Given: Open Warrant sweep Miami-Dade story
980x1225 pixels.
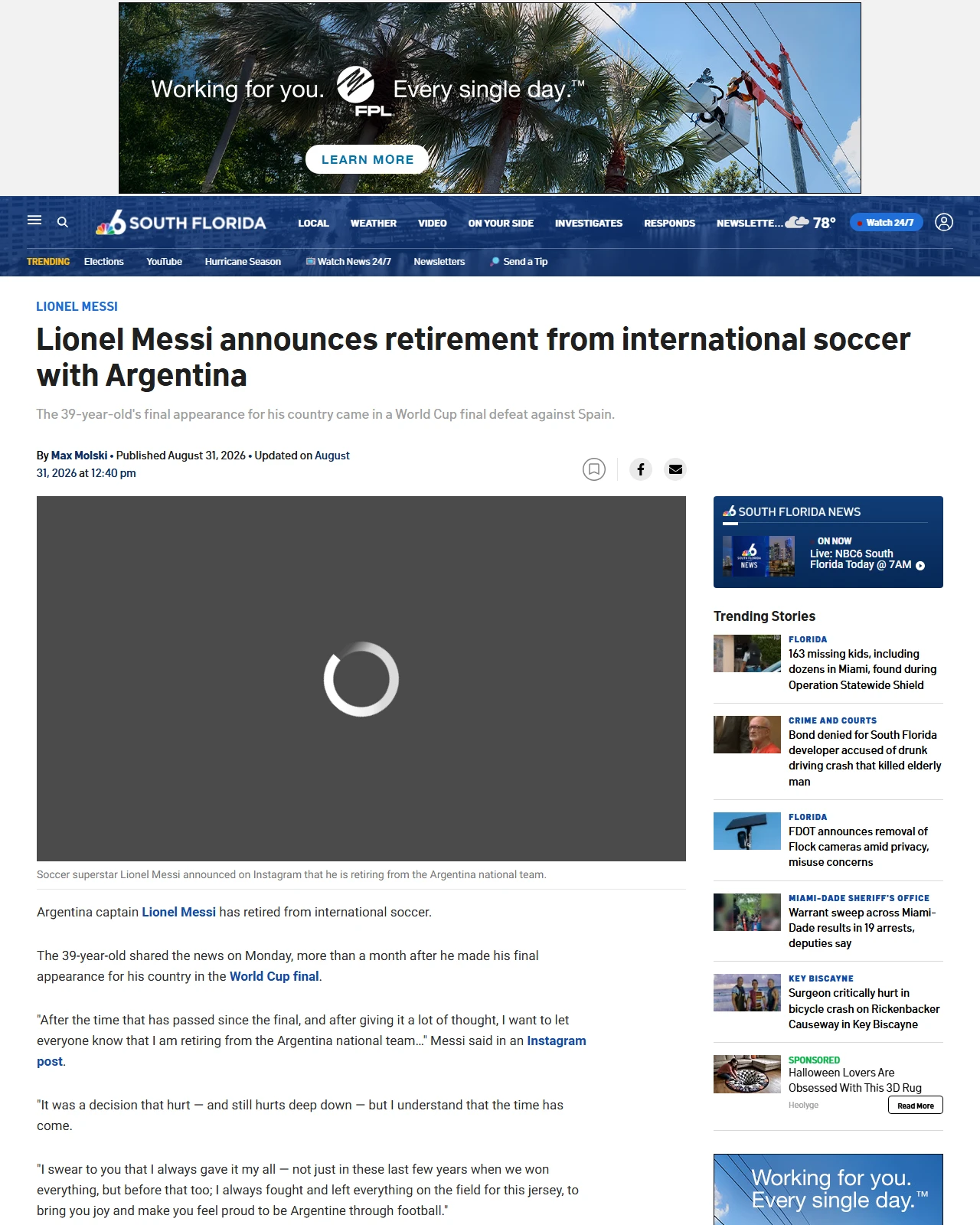Looking at the screenshot, I should click(862, 928).
